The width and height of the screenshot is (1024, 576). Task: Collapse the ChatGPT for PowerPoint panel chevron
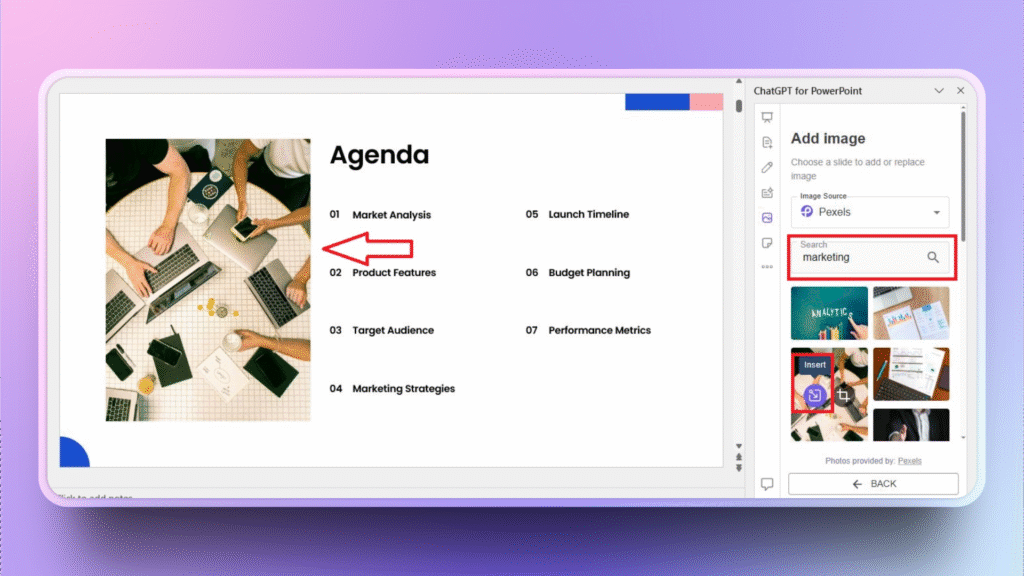939,90
